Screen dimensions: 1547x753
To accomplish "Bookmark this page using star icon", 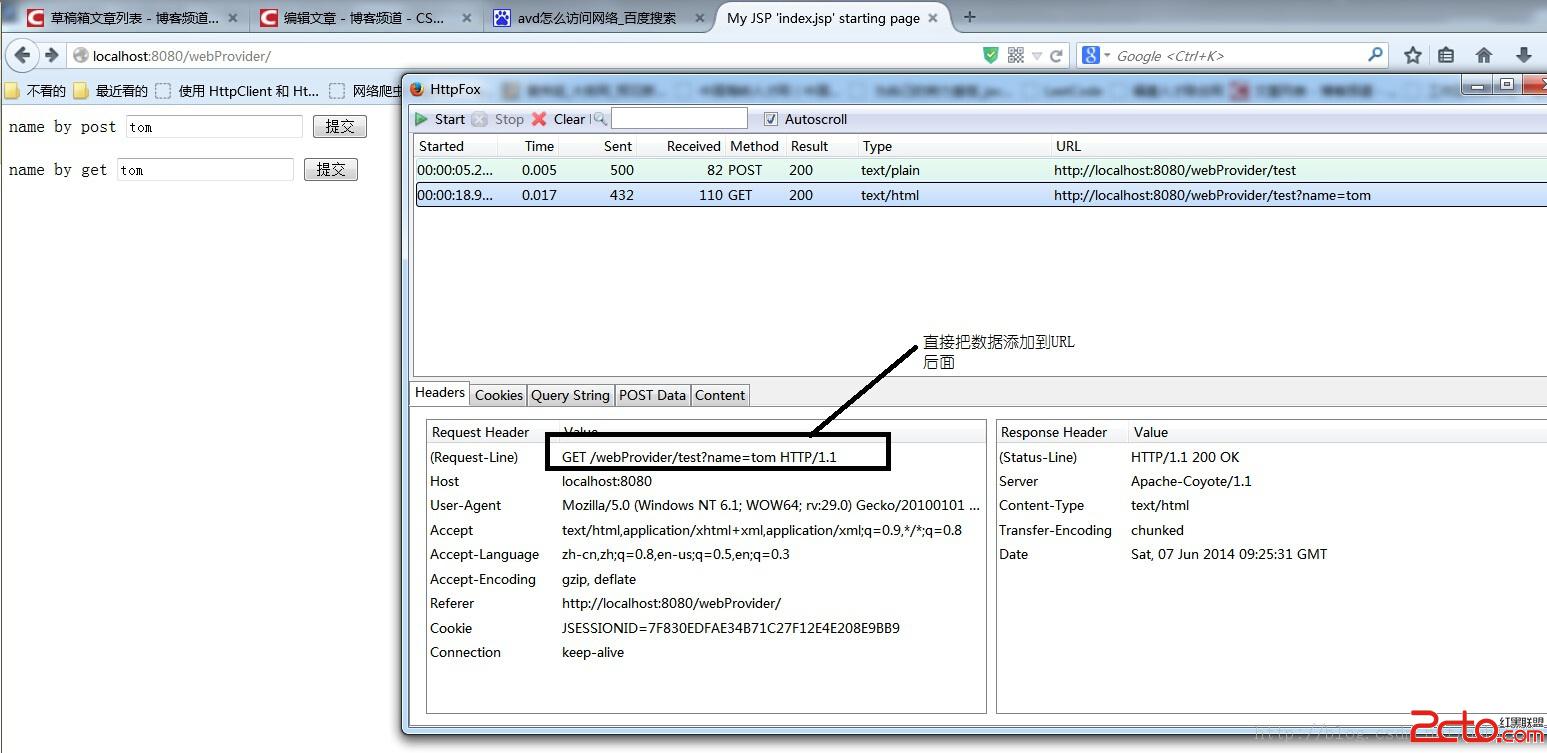I will click(1412, 56).
